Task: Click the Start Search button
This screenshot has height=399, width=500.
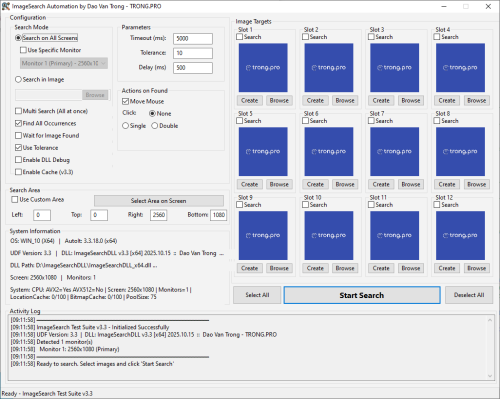Action: 362,295
